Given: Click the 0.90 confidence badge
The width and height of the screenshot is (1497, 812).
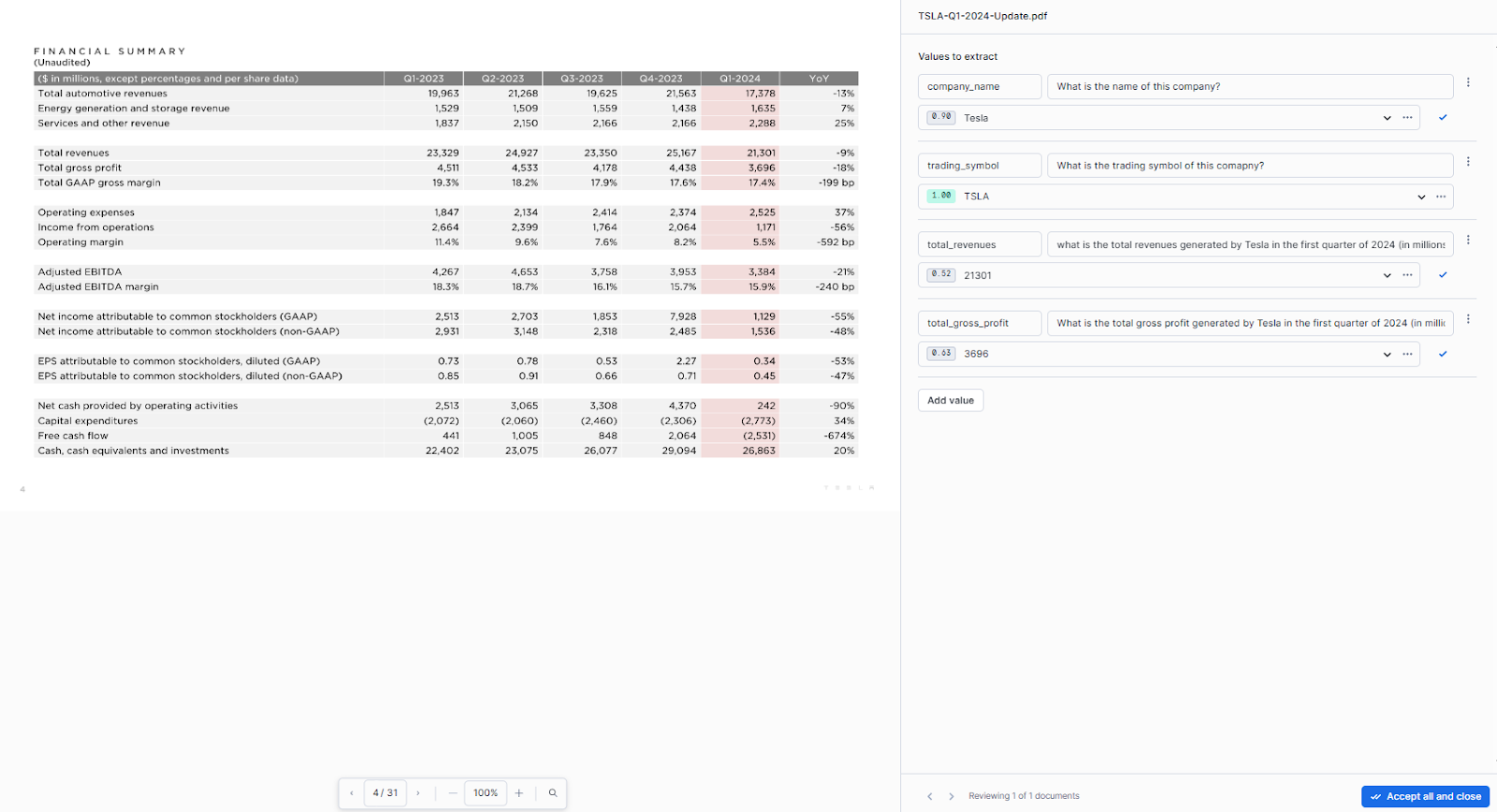Looking at the screenshot, I should click(x=941, y=117).
